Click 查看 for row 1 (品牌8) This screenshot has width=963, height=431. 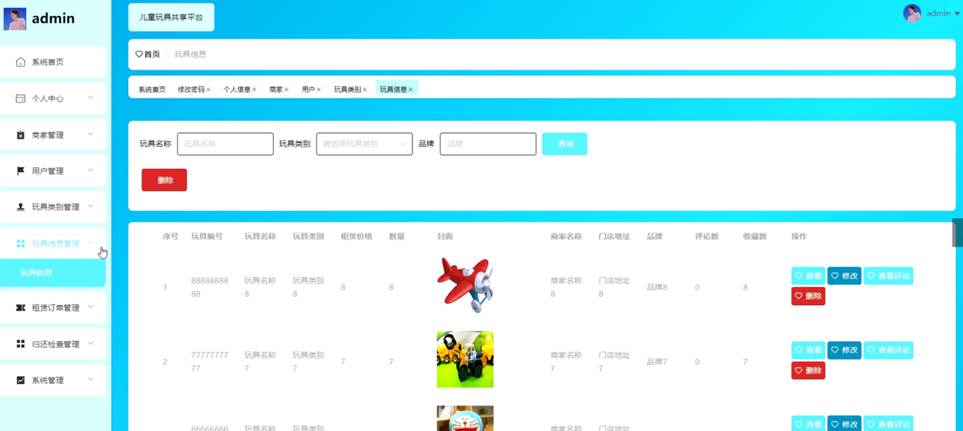coord(808,276)
